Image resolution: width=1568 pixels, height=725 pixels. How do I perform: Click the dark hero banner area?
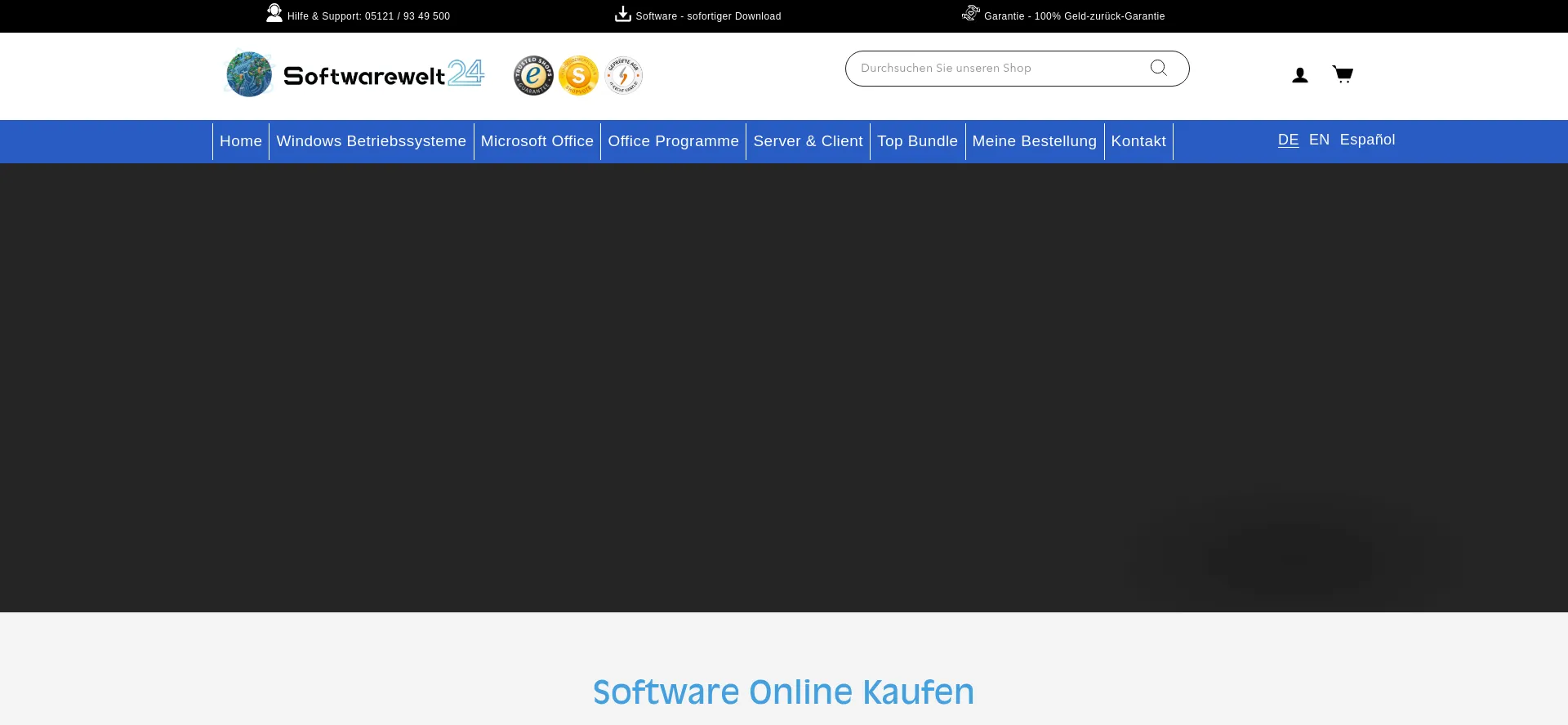(x=784, y=388)
